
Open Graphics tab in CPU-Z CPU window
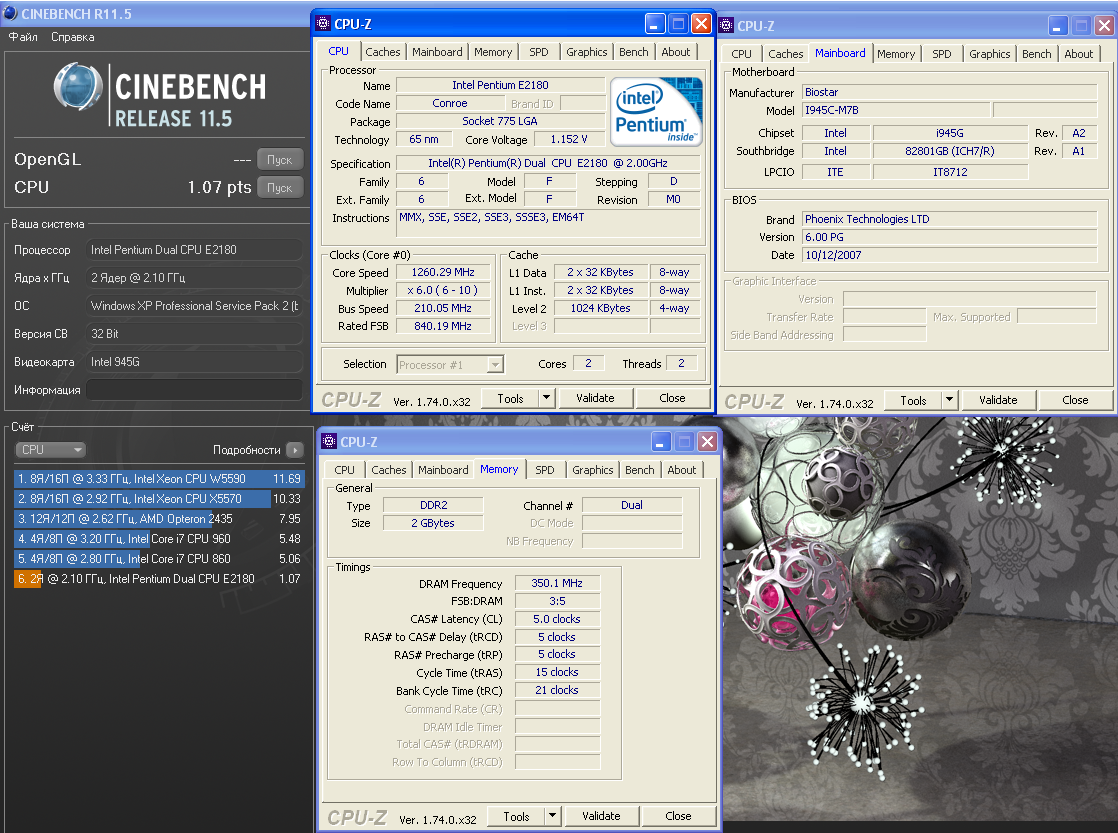(587, 52)
